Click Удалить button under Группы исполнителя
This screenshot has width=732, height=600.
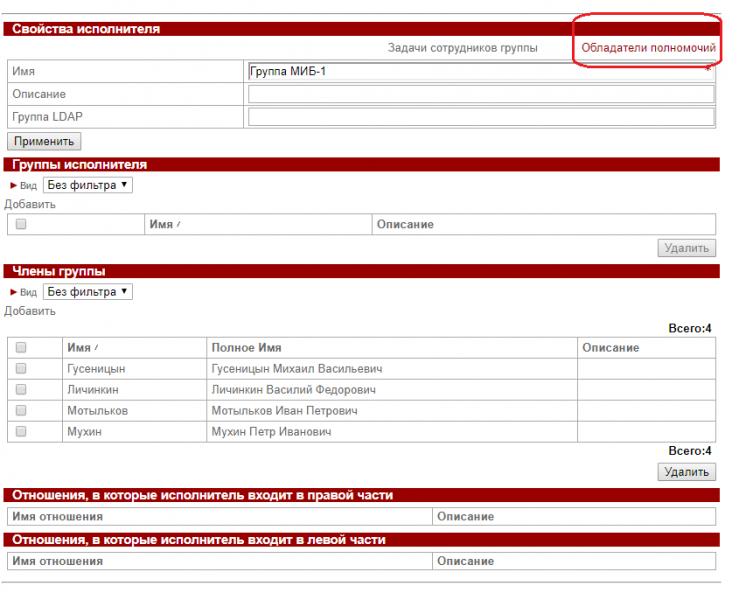tap(686, 248)
